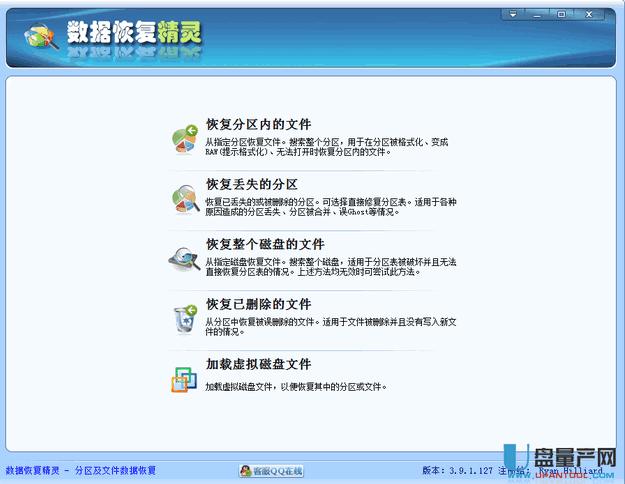Maximize the data recovery window
Screen dimensions: 625x484
tap(561, 14)
